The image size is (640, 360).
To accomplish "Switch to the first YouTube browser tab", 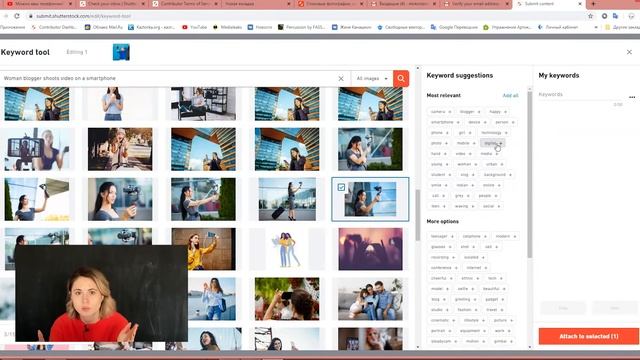I will (37, 4).
